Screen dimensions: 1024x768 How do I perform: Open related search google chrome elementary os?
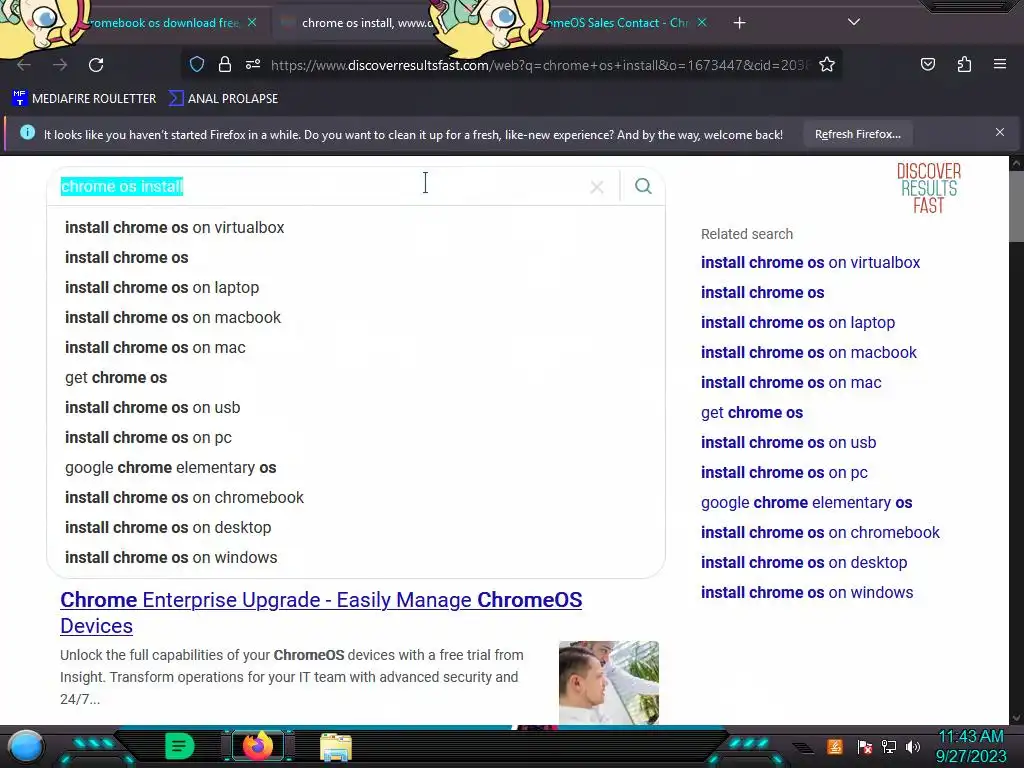click(807, 503)
